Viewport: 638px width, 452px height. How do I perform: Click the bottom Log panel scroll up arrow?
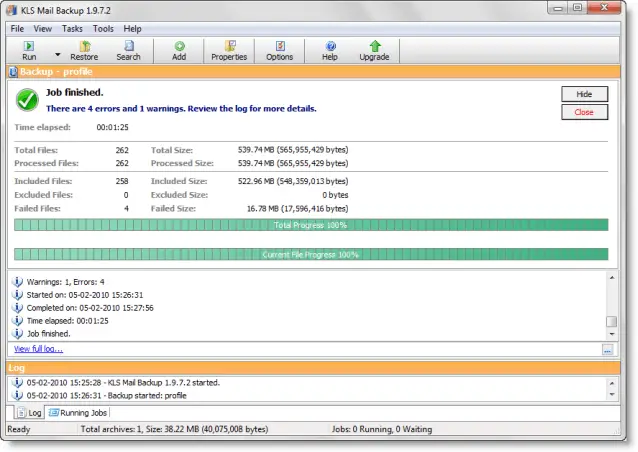pyautogui.click(x=612, y=383)
